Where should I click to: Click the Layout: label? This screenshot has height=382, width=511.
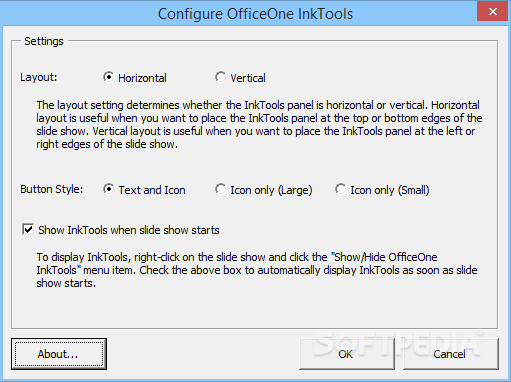(39, 77)
